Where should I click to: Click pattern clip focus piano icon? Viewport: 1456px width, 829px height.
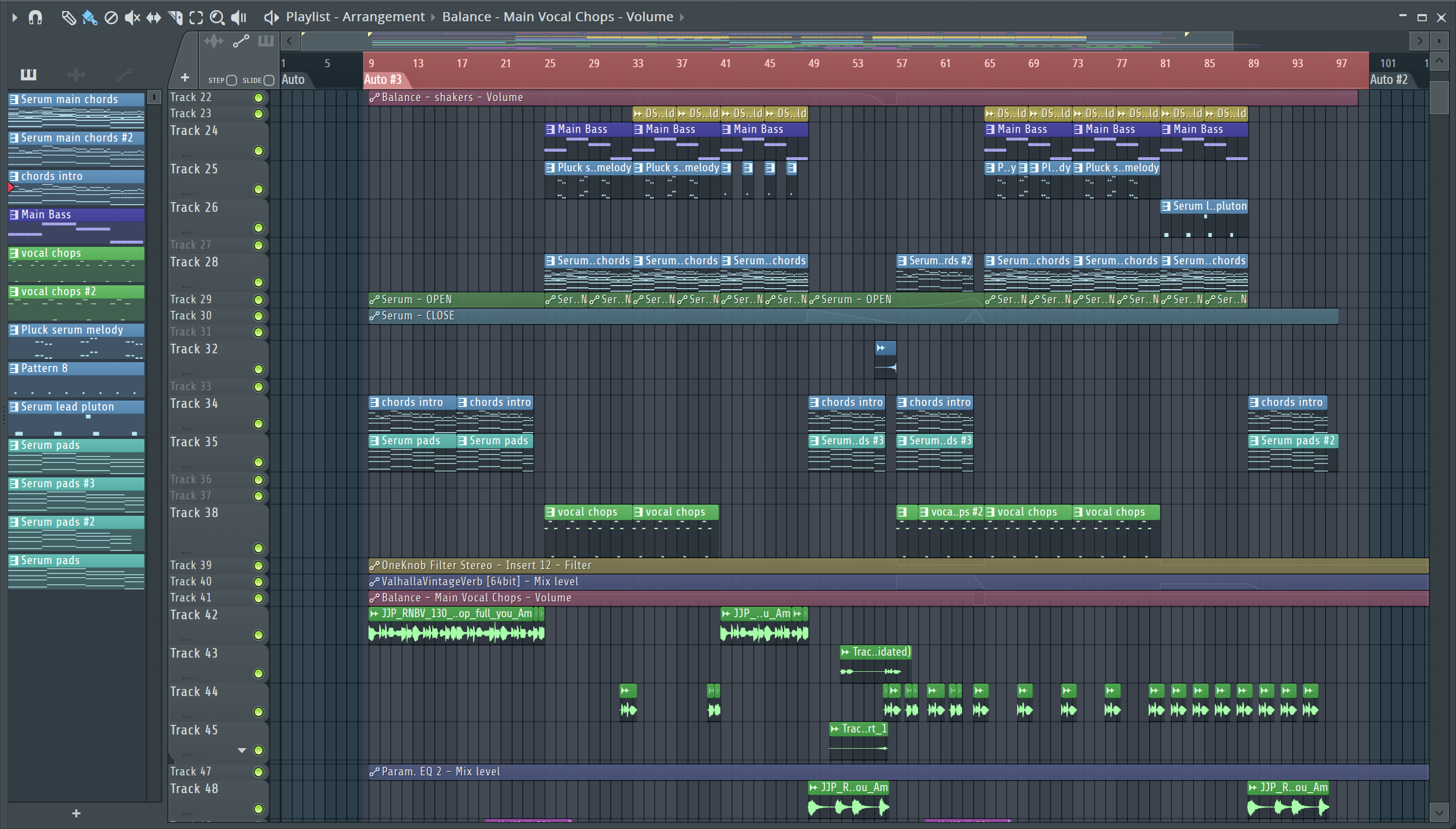tap(266, 41)
